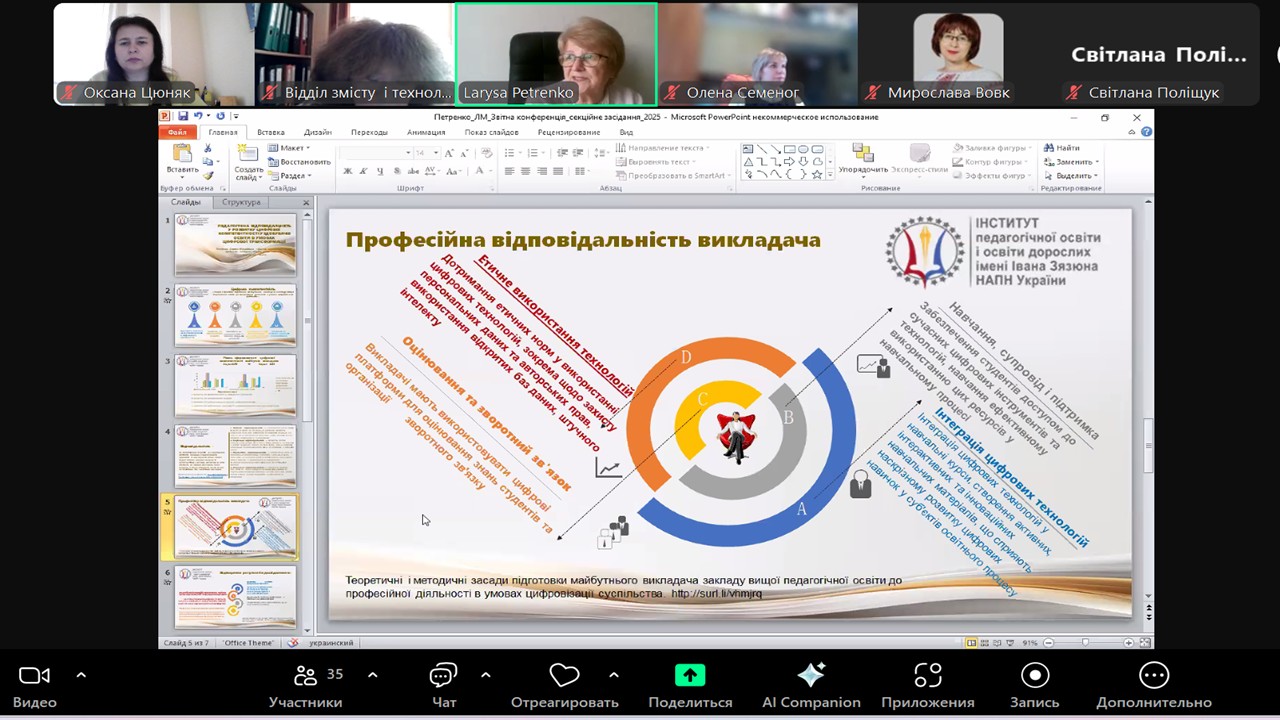The height and width of the screenshot is (720, 1280).
Task: Toggle the Video camera on
Action: point(34,676)
